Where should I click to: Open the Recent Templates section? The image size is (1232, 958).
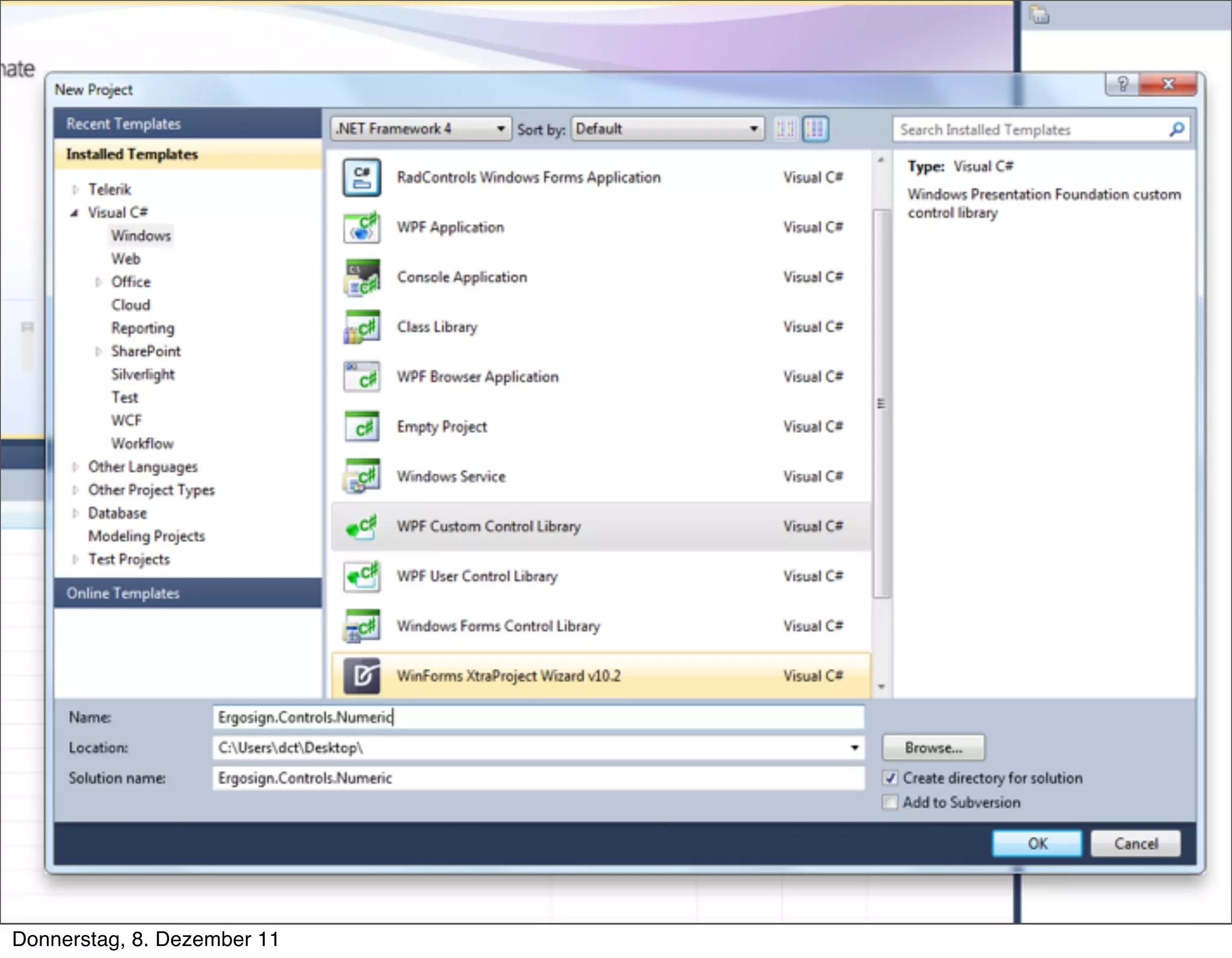(123, 124)
